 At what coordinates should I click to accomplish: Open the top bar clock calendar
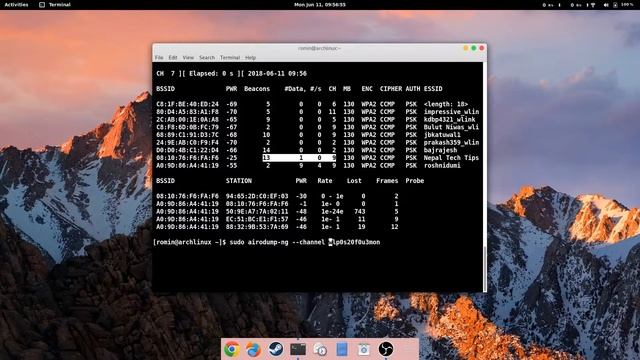point(320,5)
